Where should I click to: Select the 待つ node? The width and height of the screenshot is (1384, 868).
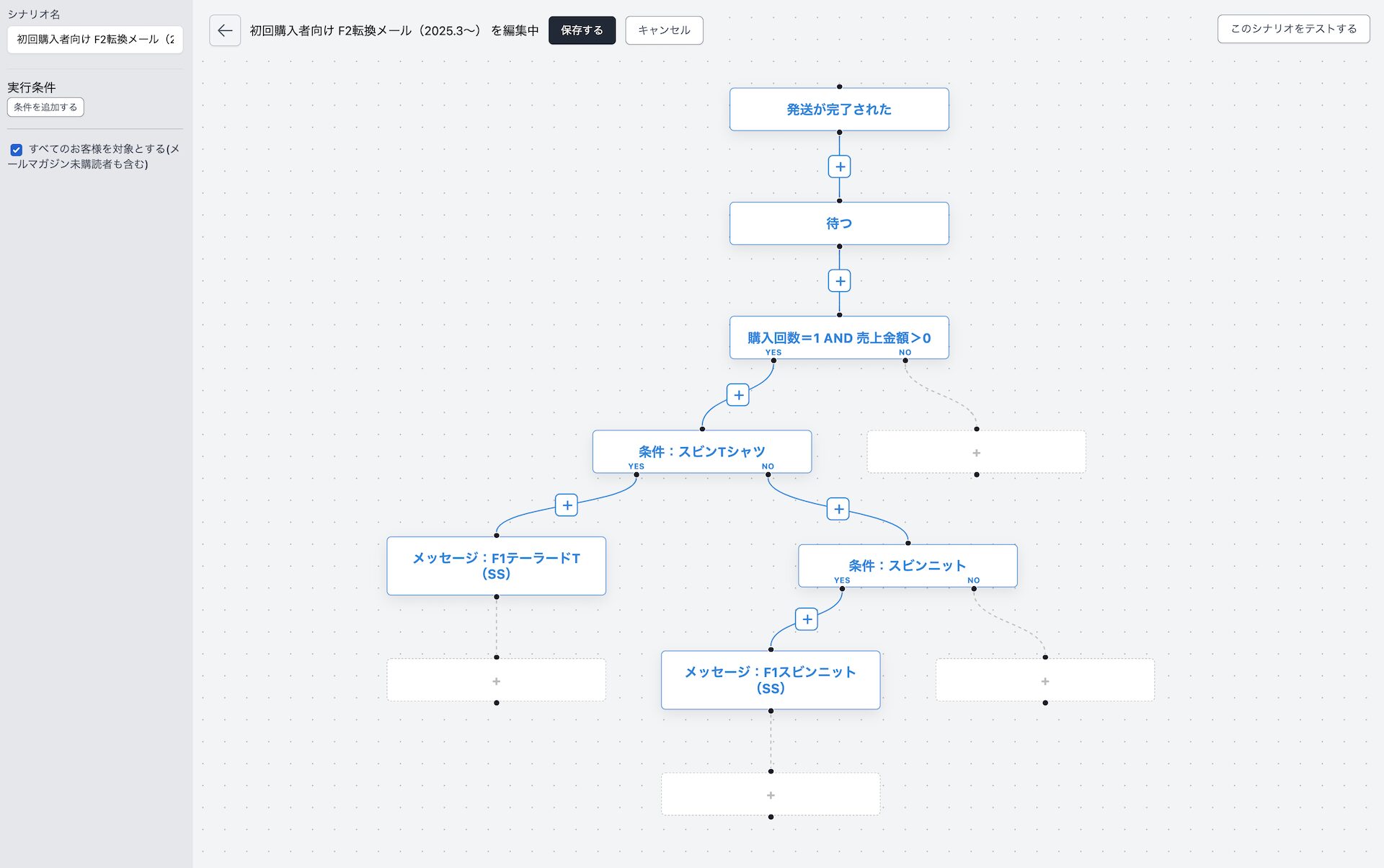pyautogui.click(x=839, y=223)
